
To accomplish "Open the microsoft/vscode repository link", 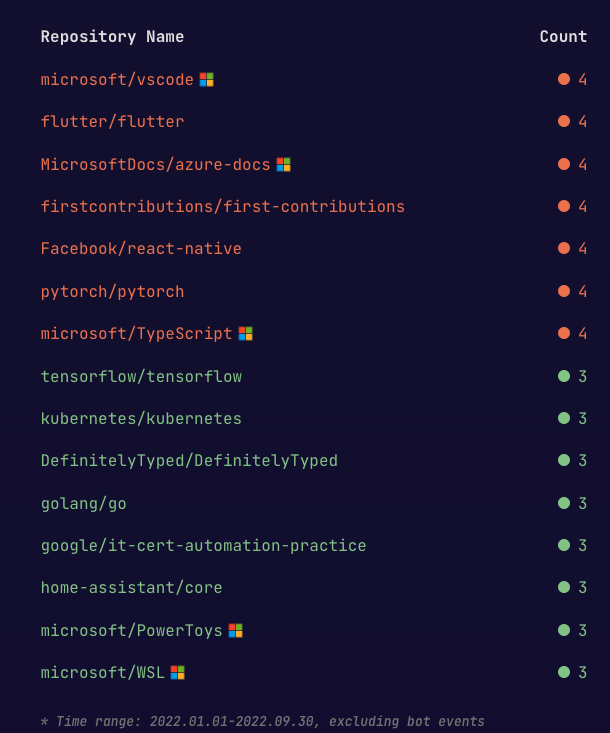I will pyautogui.click(x=117, y=80).
